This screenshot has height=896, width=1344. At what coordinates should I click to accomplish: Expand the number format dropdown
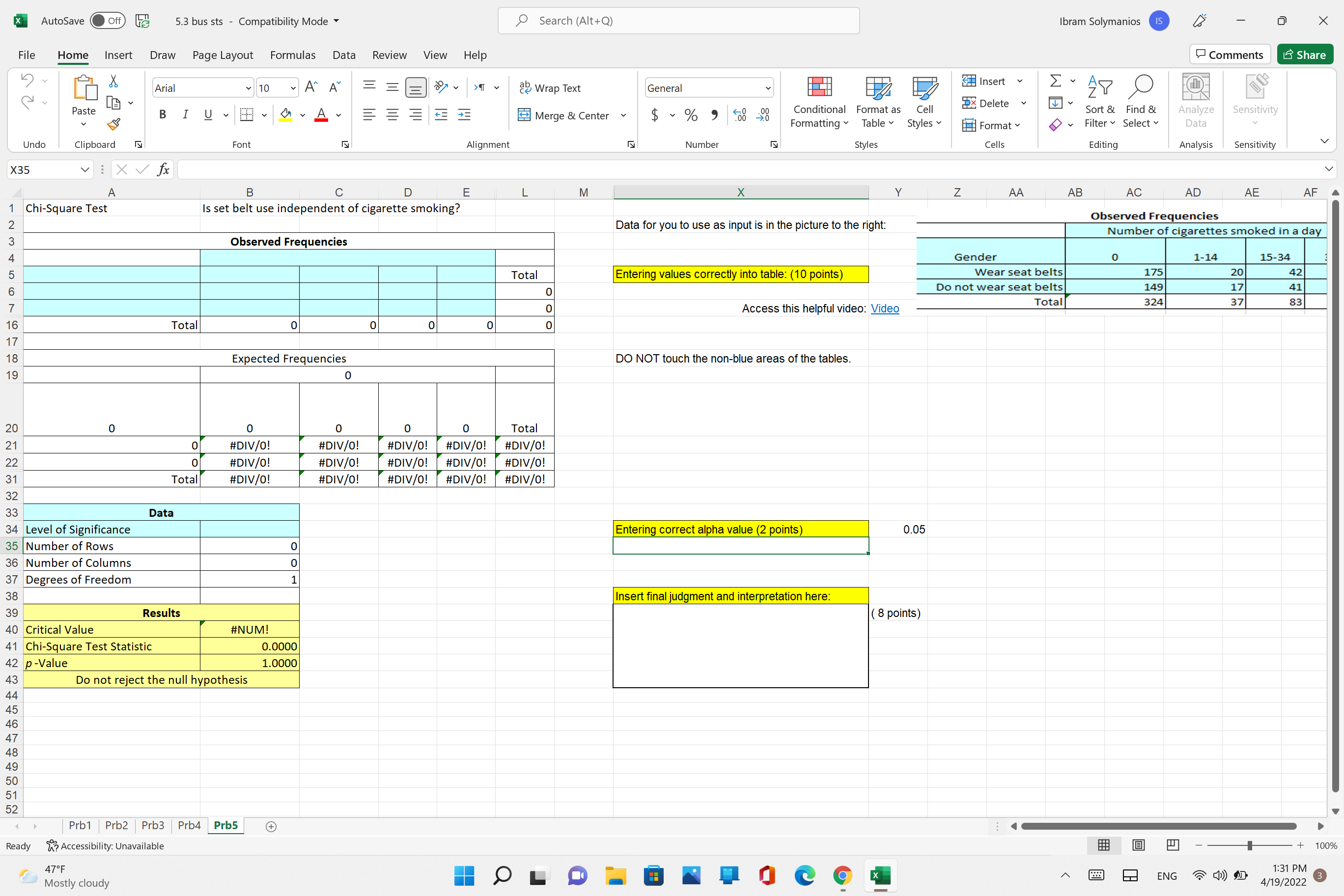(767, 88)
